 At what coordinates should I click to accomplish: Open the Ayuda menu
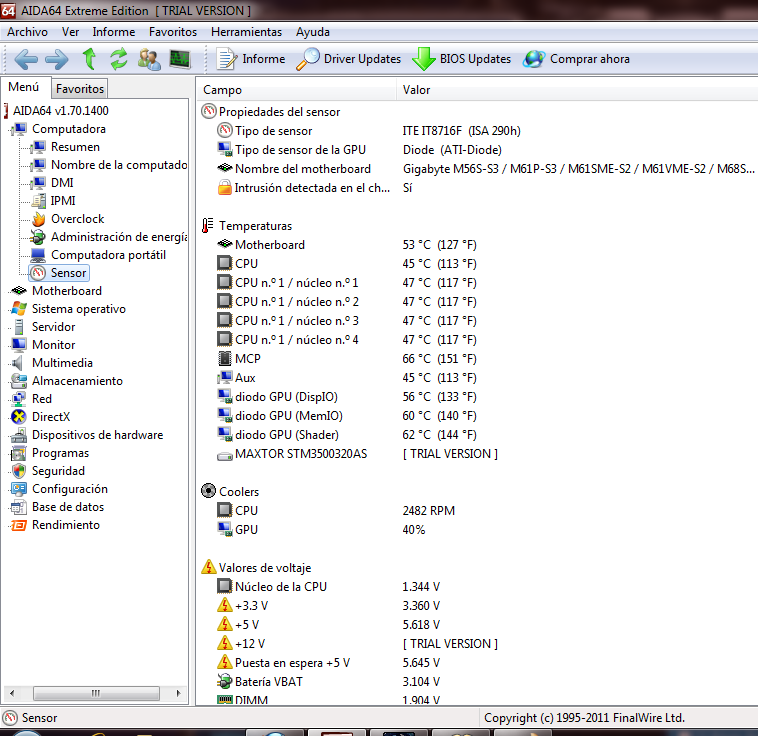pos(313,32)
